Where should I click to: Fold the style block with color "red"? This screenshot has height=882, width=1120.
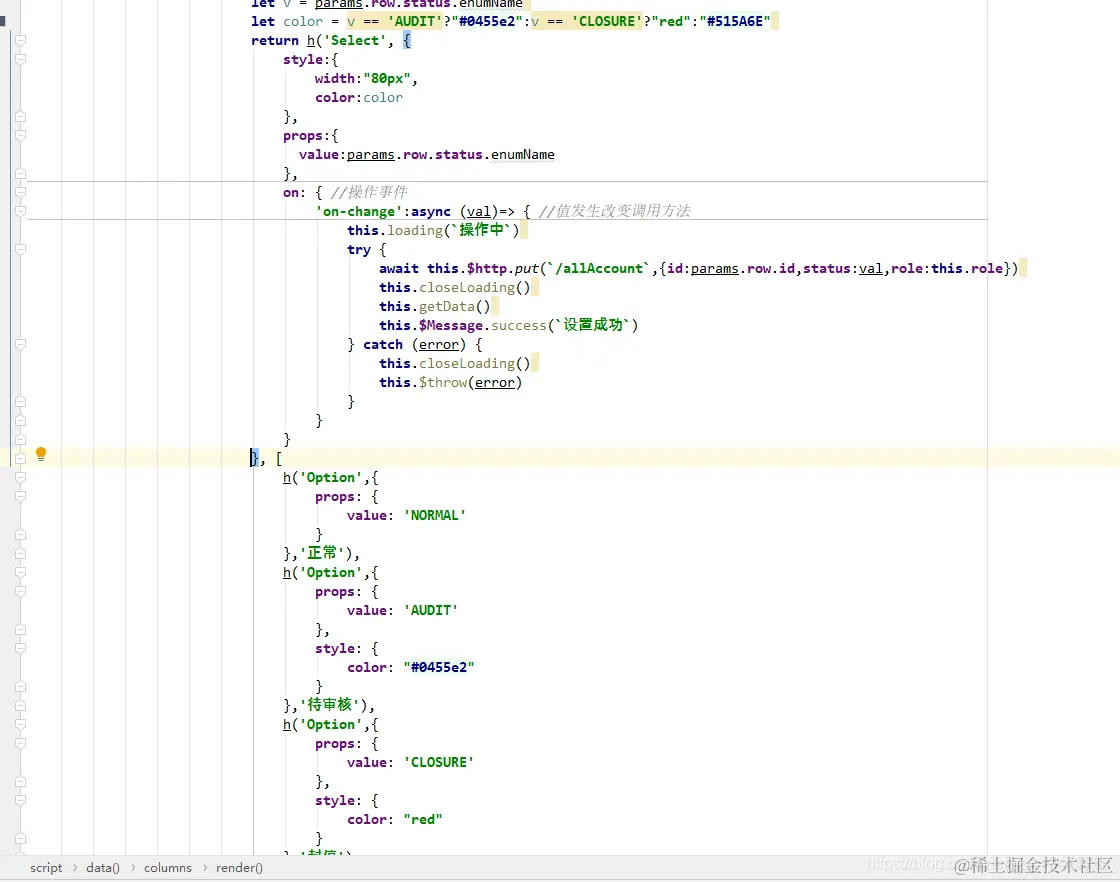point(21,801)
